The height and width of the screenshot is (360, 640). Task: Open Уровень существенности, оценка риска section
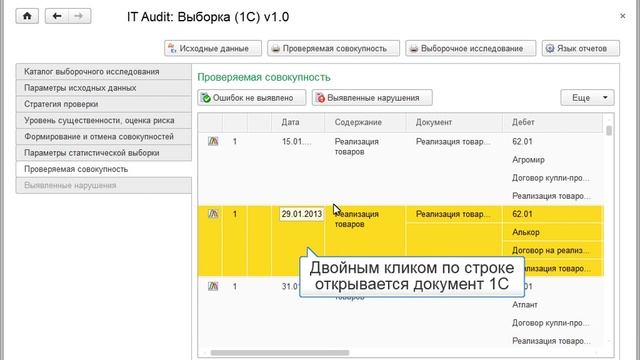[104, 120]
